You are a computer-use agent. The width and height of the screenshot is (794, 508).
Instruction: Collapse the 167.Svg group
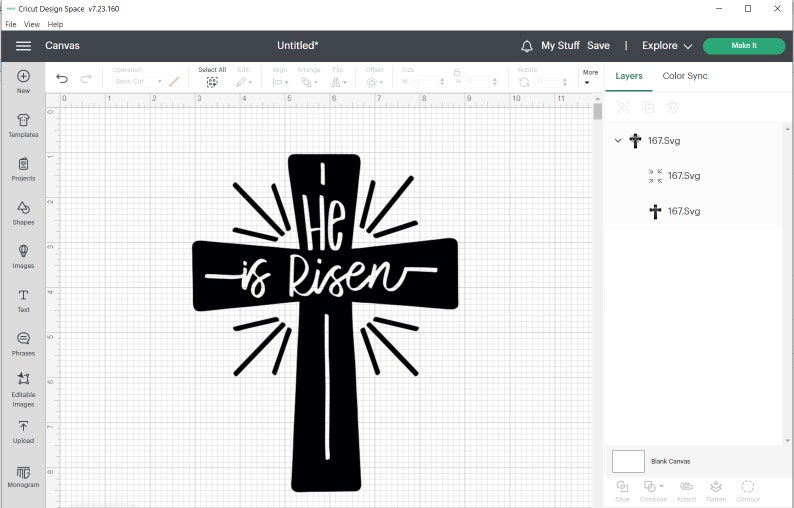618,141
